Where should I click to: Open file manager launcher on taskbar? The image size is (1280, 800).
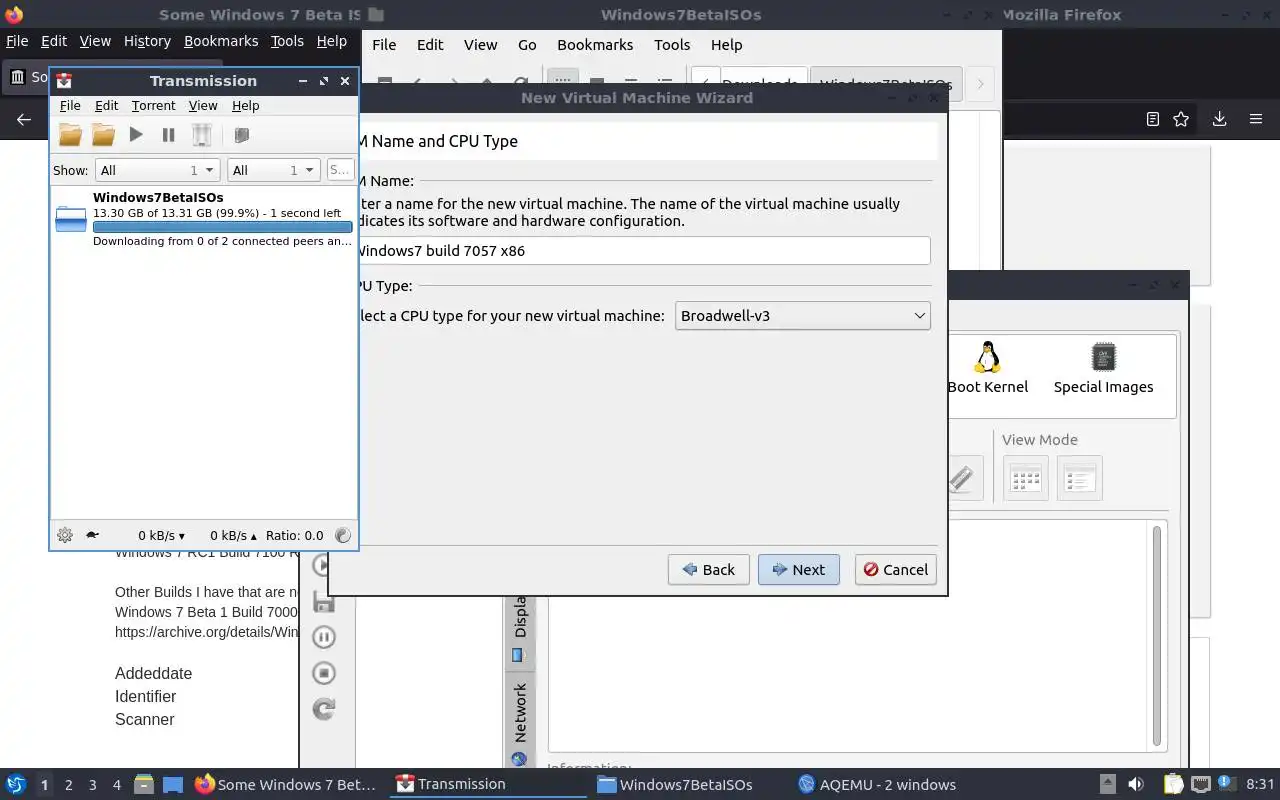coord(143,785)
